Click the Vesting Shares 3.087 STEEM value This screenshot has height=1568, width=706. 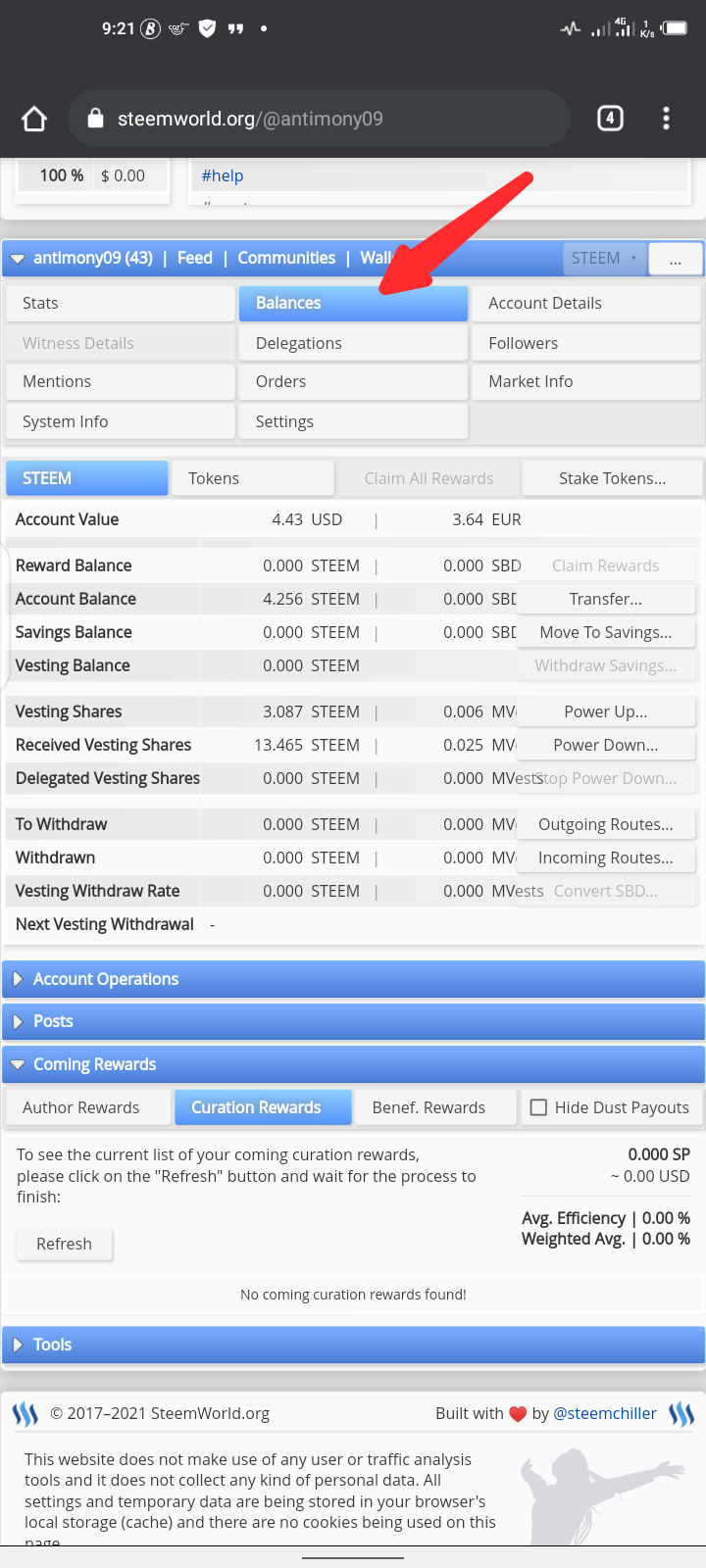click(311, 711)
